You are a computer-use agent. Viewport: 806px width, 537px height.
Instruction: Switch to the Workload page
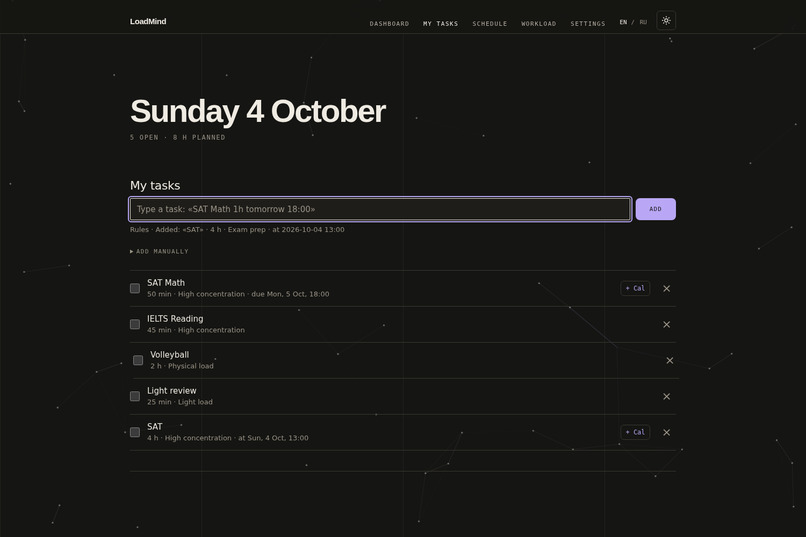click(x=538, y=24)
